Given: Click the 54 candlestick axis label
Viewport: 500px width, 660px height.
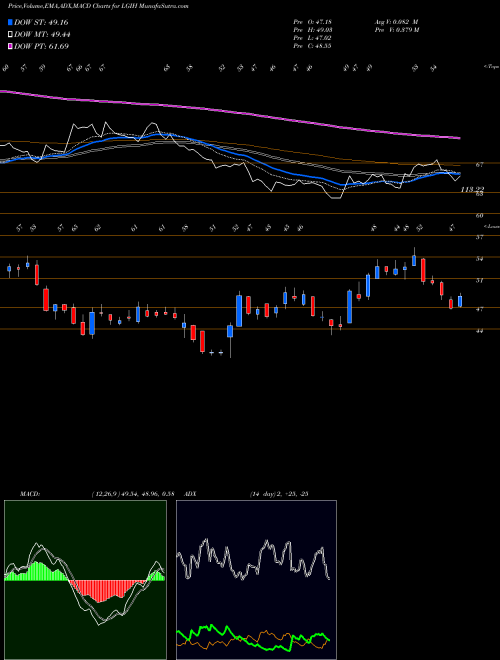Looking at the screenshot, I should pyautogui.click(x=479, y=259).
